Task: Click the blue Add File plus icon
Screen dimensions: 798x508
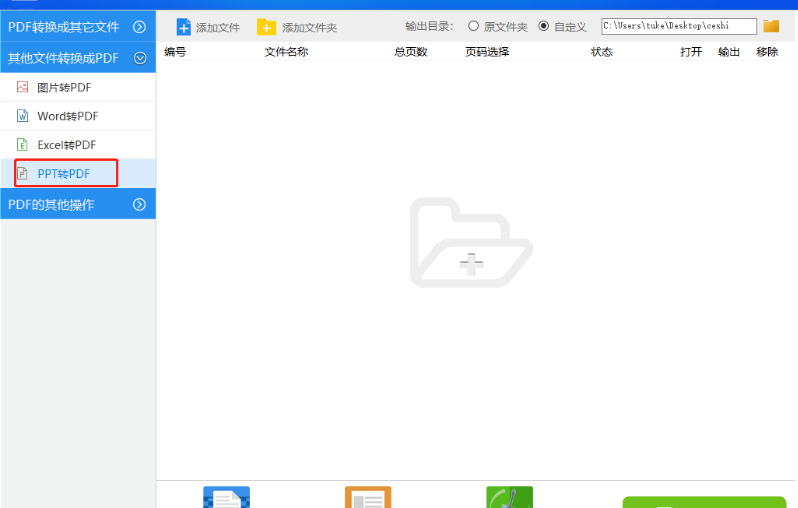Action: coord(183,27)
